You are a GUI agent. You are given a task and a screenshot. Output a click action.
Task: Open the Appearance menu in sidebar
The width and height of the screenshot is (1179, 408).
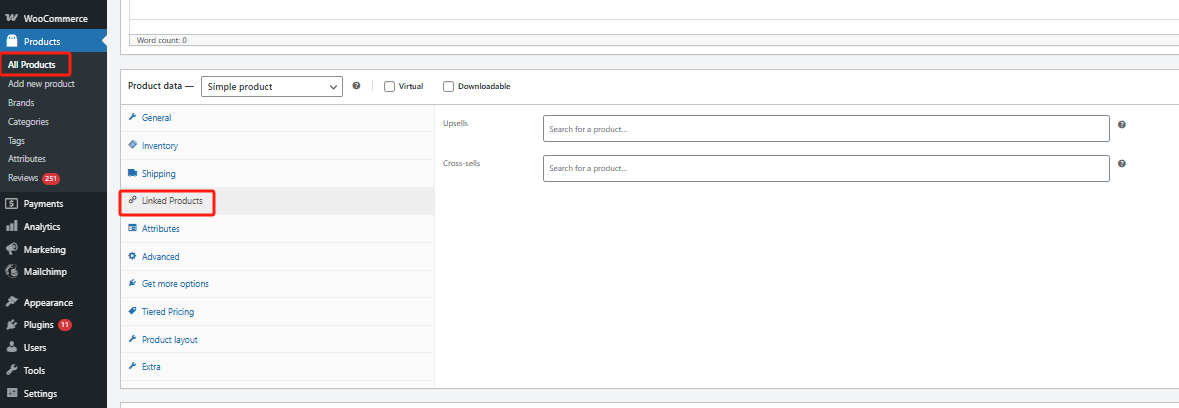pyautogui.click(x=47, y=302)
